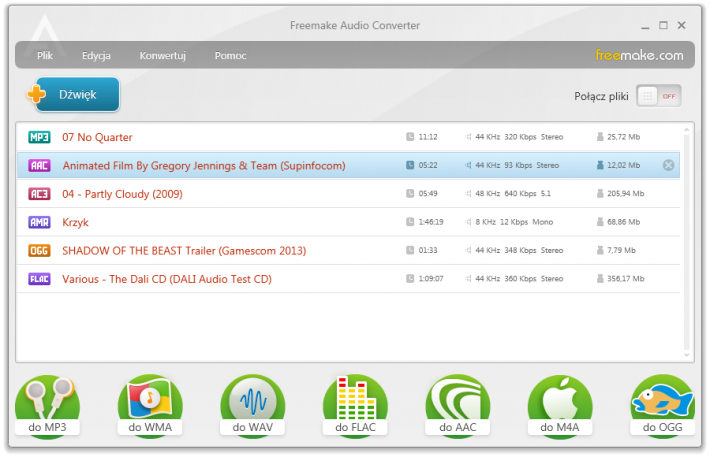Click the 7,79 Mb file size
Viewport: 710px width, 457px height.
tap(621, 250)
